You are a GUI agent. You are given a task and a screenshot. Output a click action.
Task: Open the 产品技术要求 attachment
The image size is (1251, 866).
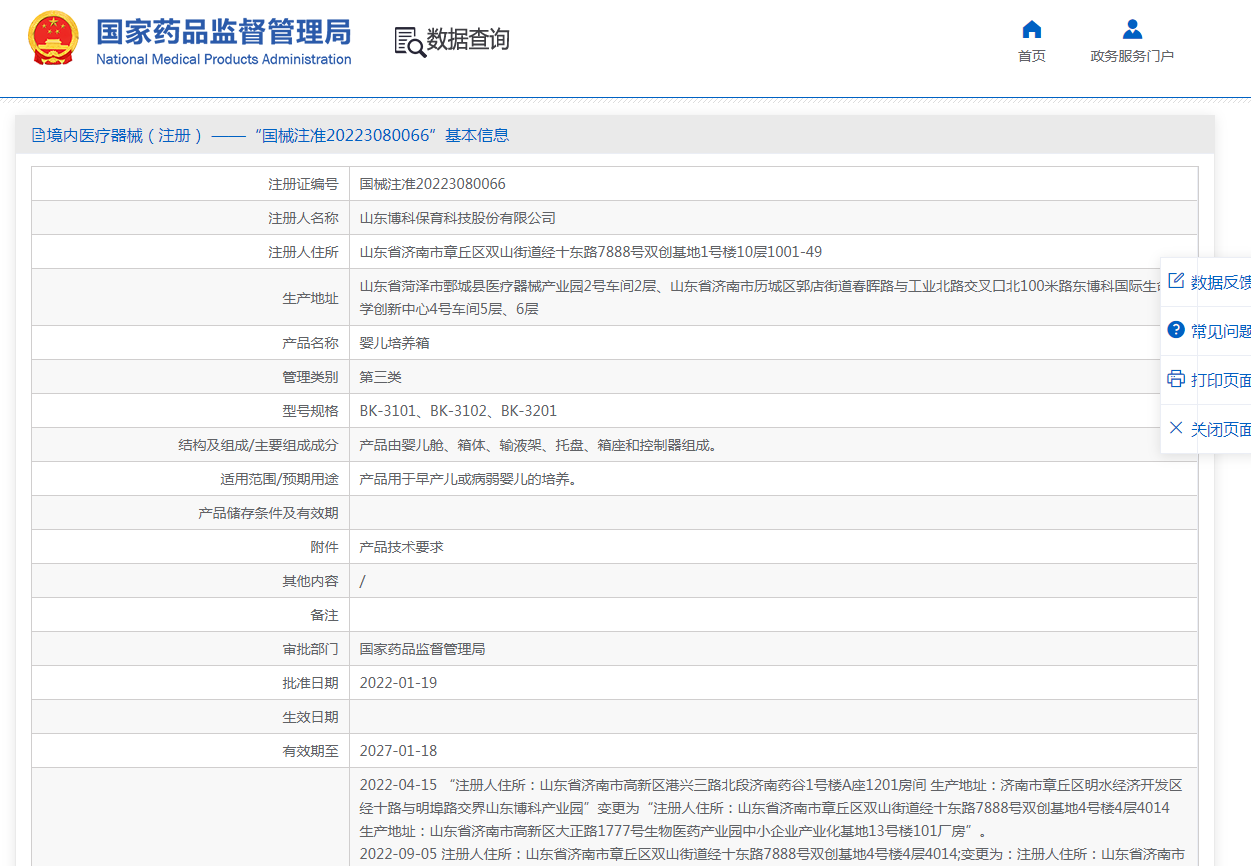click(402, 547)
